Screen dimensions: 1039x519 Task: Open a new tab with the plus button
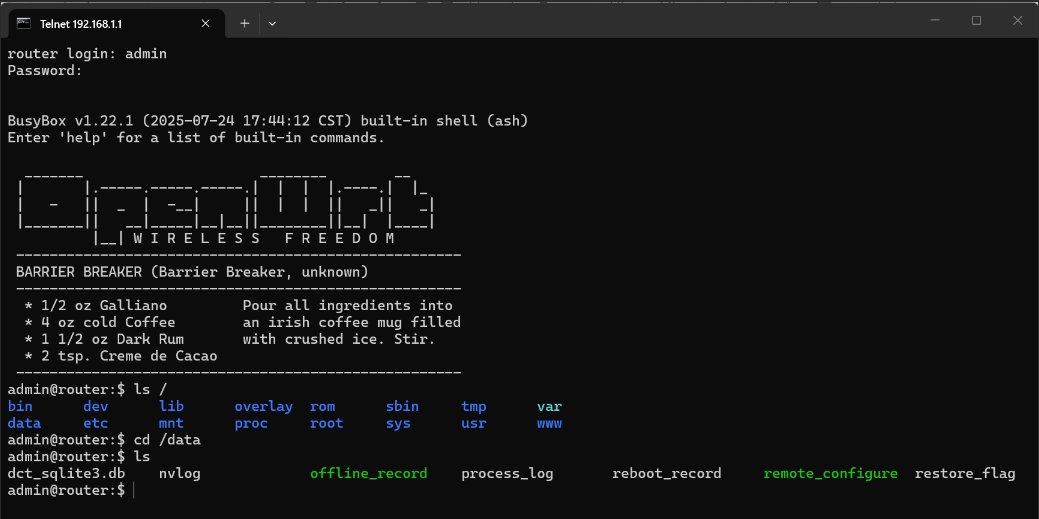pos(244,22)
